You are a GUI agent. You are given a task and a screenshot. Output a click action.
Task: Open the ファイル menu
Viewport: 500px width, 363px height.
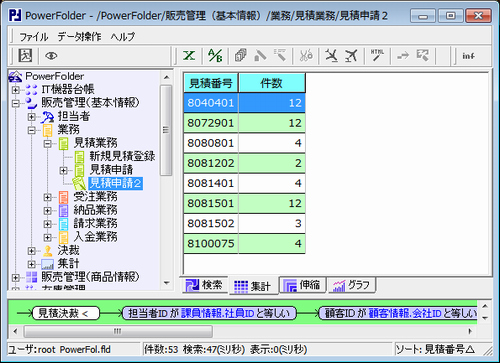(34, 37)
